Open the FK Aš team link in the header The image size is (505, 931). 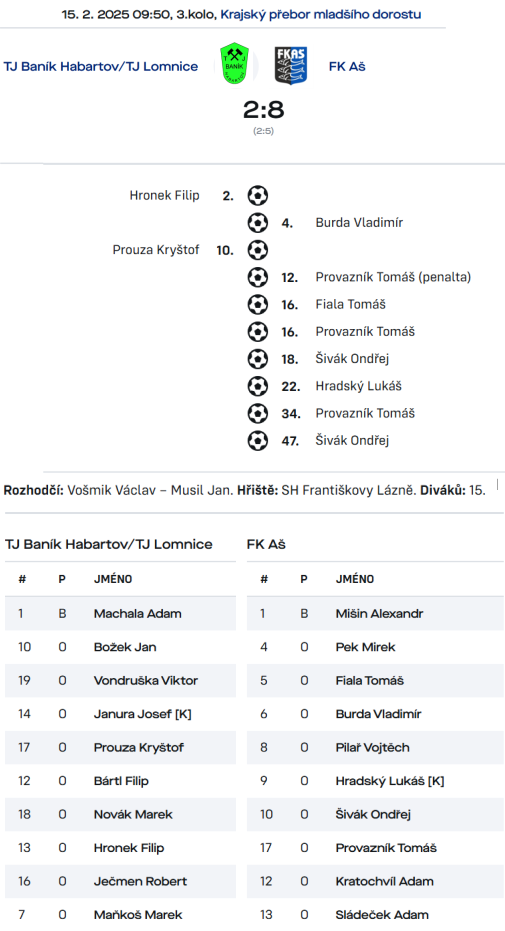pyautogui.click(x=347, y=66)
